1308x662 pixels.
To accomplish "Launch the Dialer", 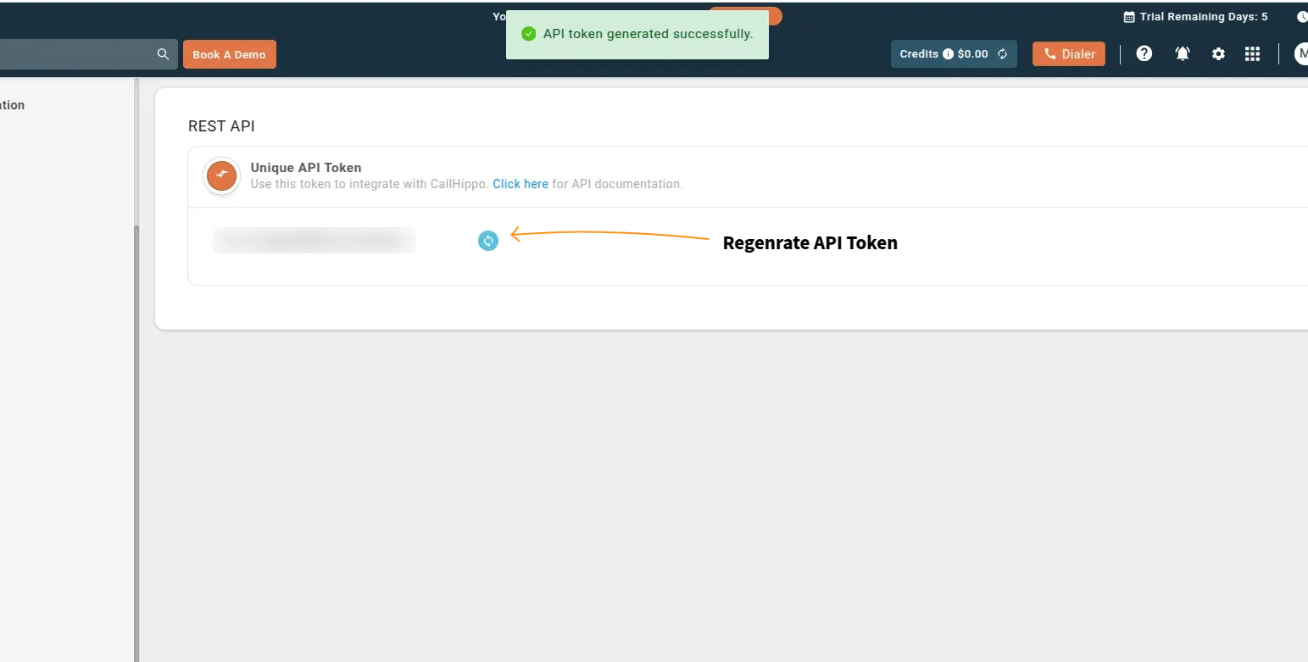I will tap(1068, 54).
